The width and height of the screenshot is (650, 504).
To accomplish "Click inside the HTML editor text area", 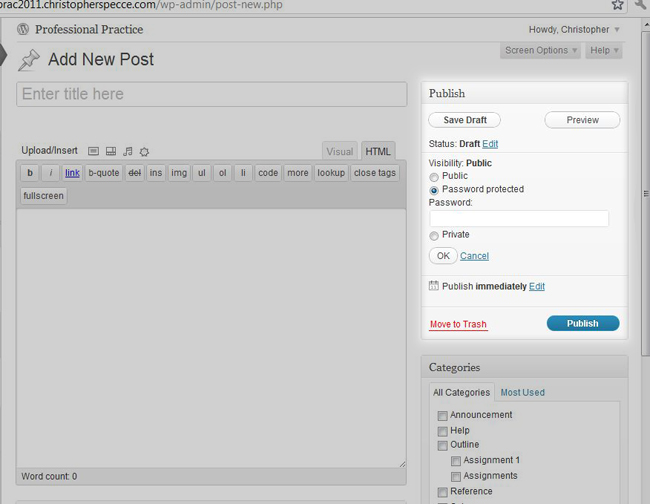I will point(211,339).
